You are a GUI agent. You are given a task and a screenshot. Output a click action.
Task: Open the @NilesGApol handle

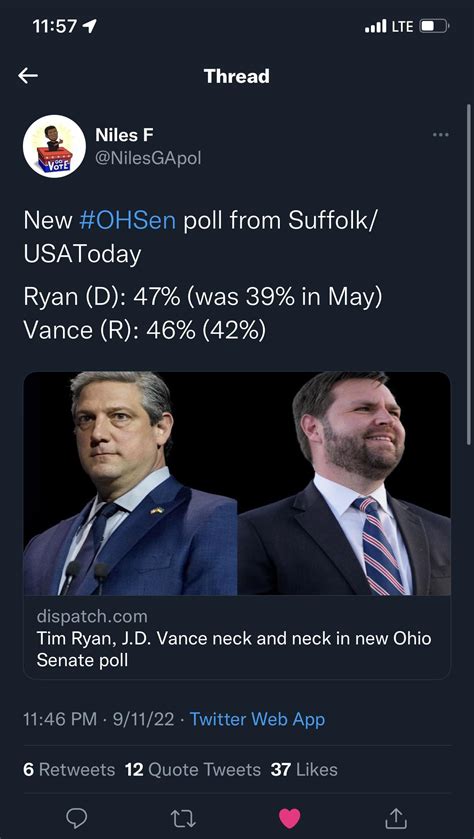(x=148, y=158)
